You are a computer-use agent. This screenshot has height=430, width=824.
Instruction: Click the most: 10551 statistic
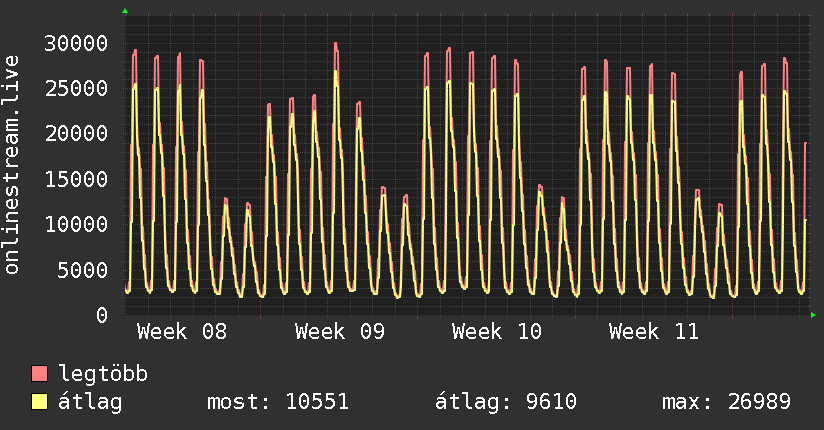(277, 402)
